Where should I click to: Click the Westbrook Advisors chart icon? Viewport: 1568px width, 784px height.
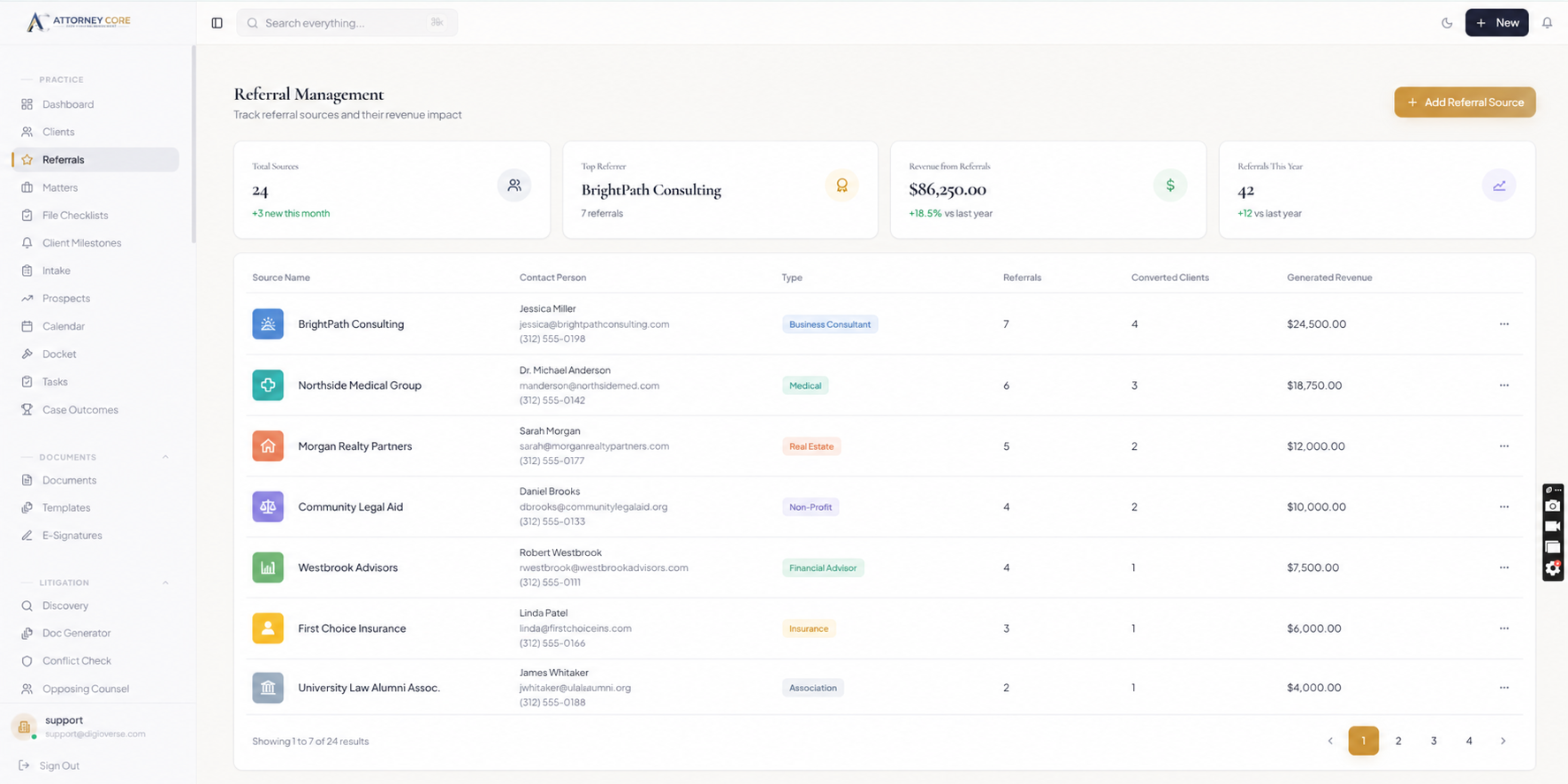(x=268, y=567)
